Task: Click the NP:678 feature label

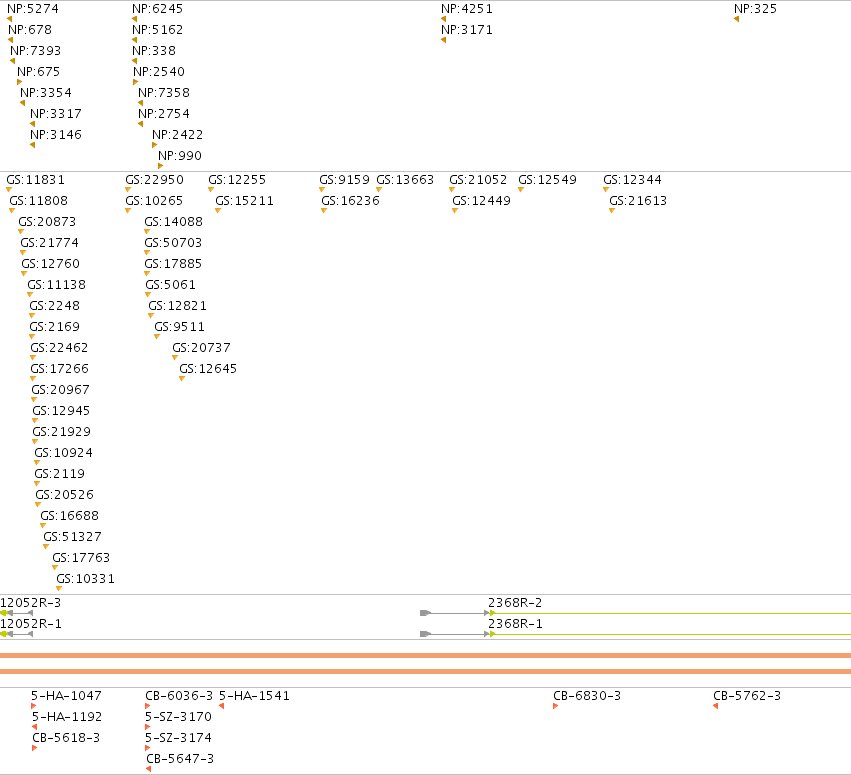Action: point(30,30)
